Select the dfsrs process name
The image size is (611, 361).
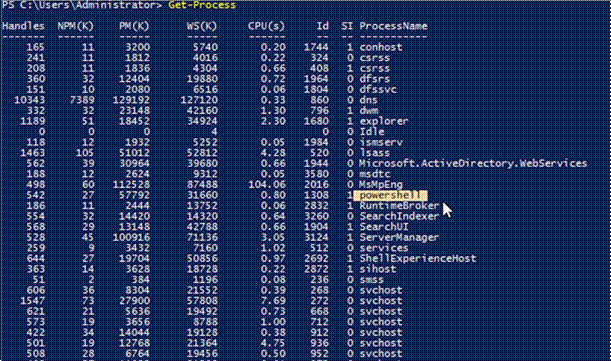pos(374,79)
